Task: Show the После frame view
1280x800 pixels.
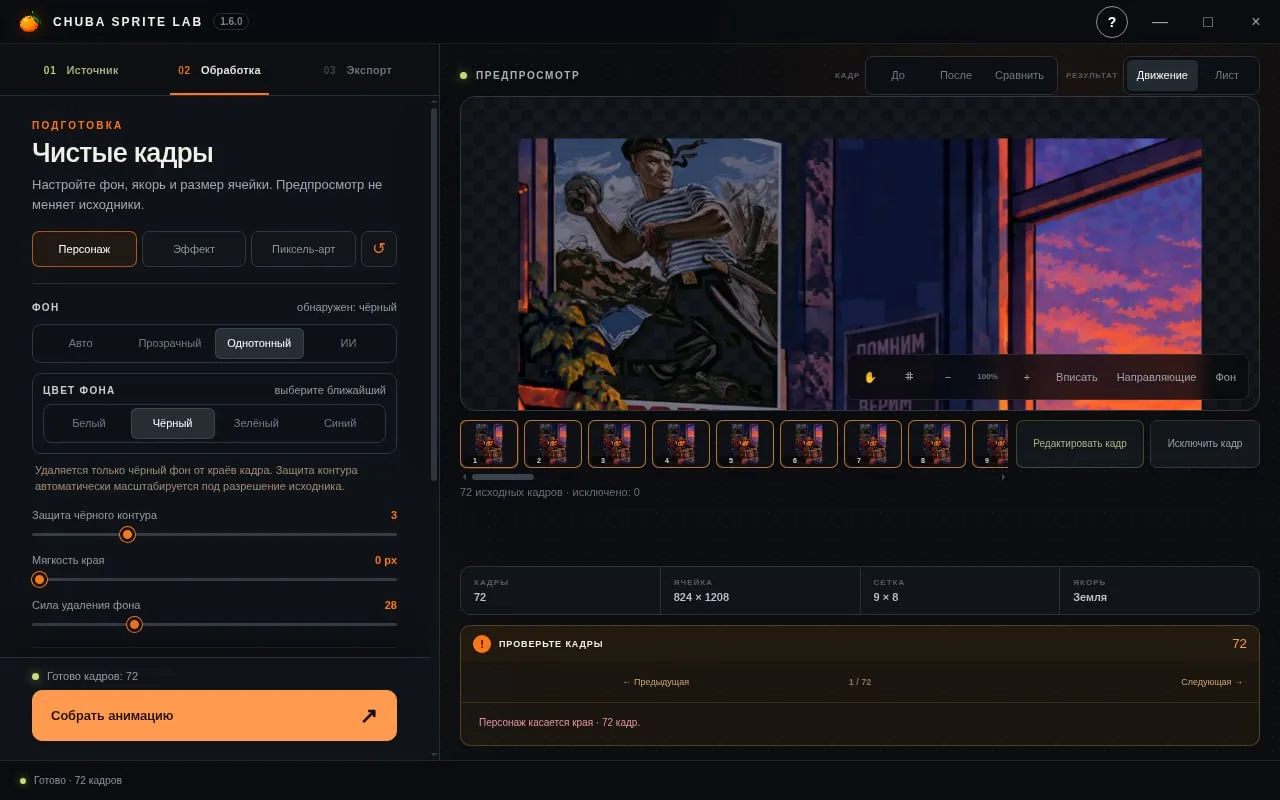Action: pyautogui.click(x=956, y=75)
